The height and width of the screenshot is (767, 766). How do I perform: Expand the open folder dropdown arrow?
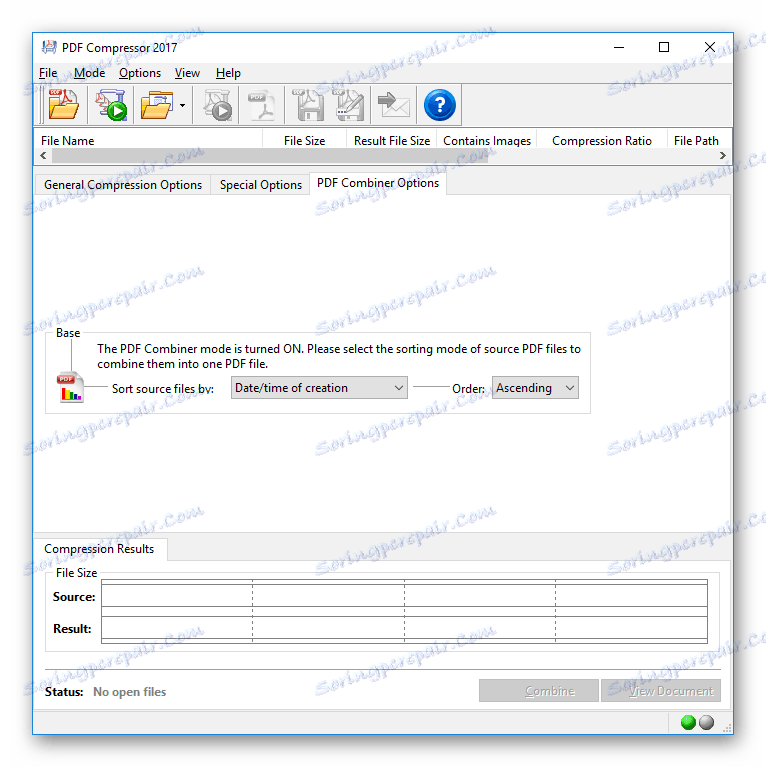coord(182,105)
